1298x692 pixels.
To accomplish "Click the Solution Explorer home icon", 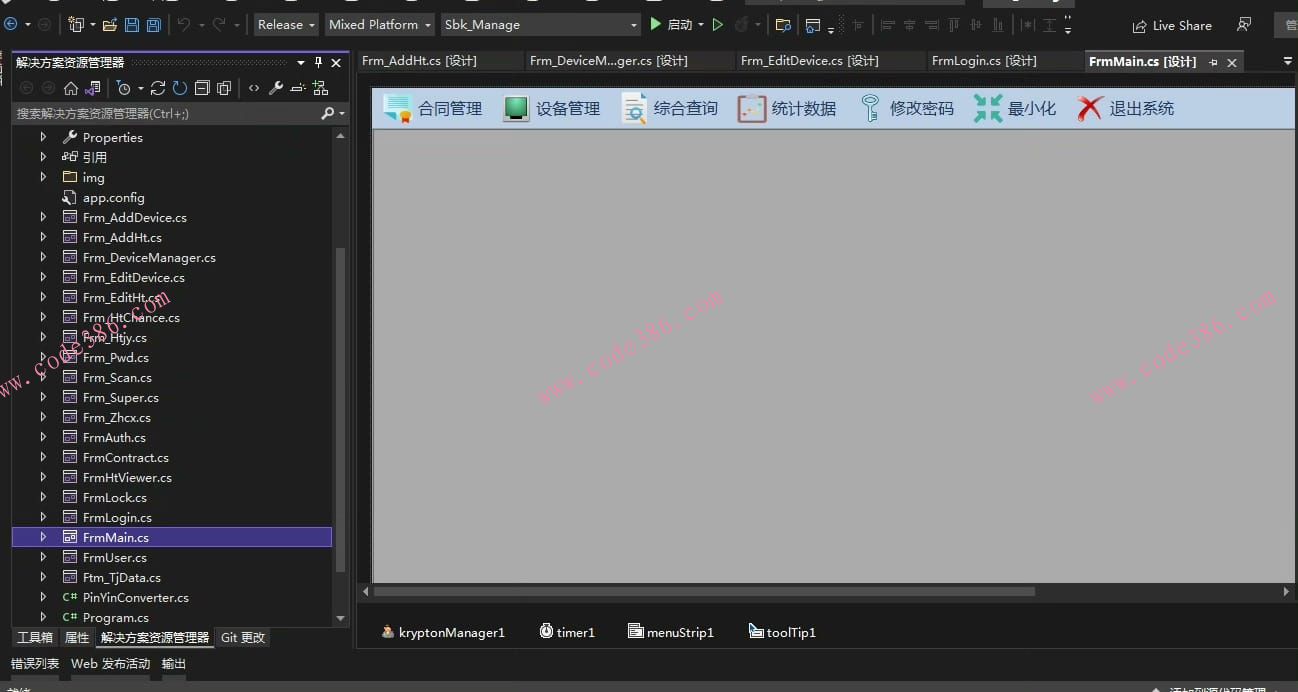I will tap(70, 88).
